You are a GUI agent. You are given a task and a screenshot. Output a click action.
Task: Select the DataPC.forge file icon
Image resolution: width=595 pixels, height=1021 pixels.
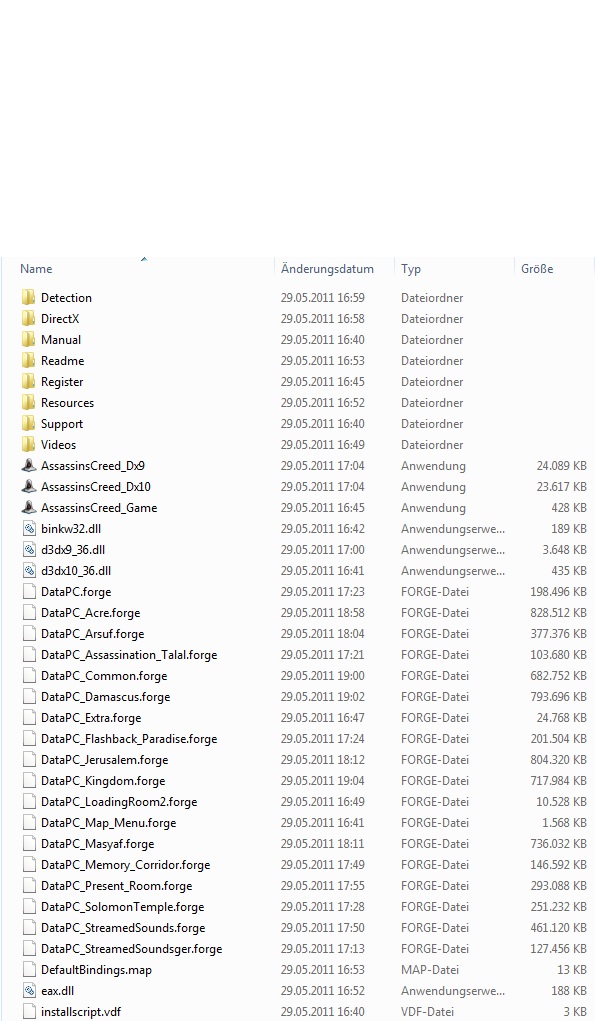[x=29, y=591]
